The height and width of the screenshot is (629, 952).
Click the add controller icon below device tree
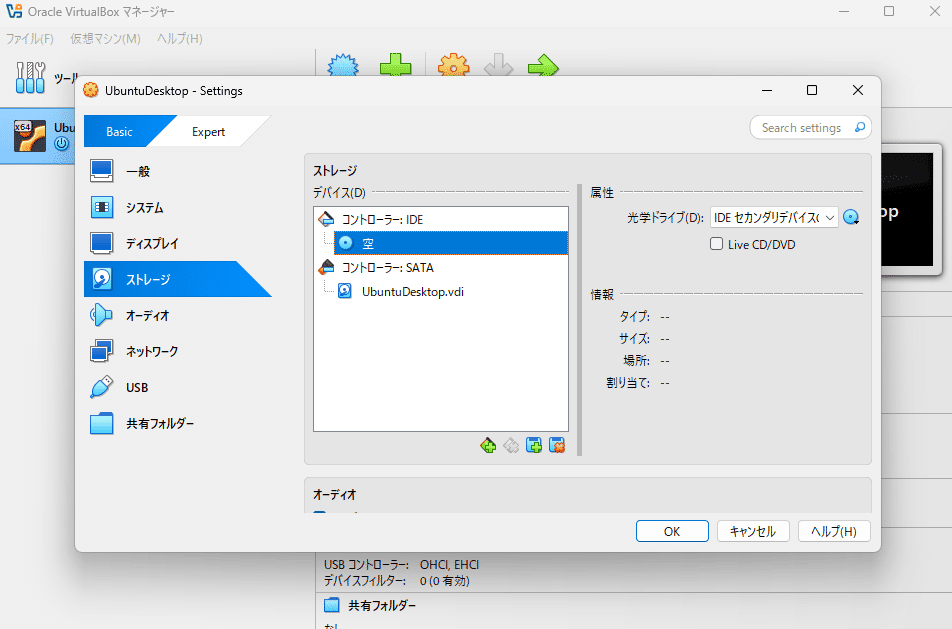pos(488,446)
